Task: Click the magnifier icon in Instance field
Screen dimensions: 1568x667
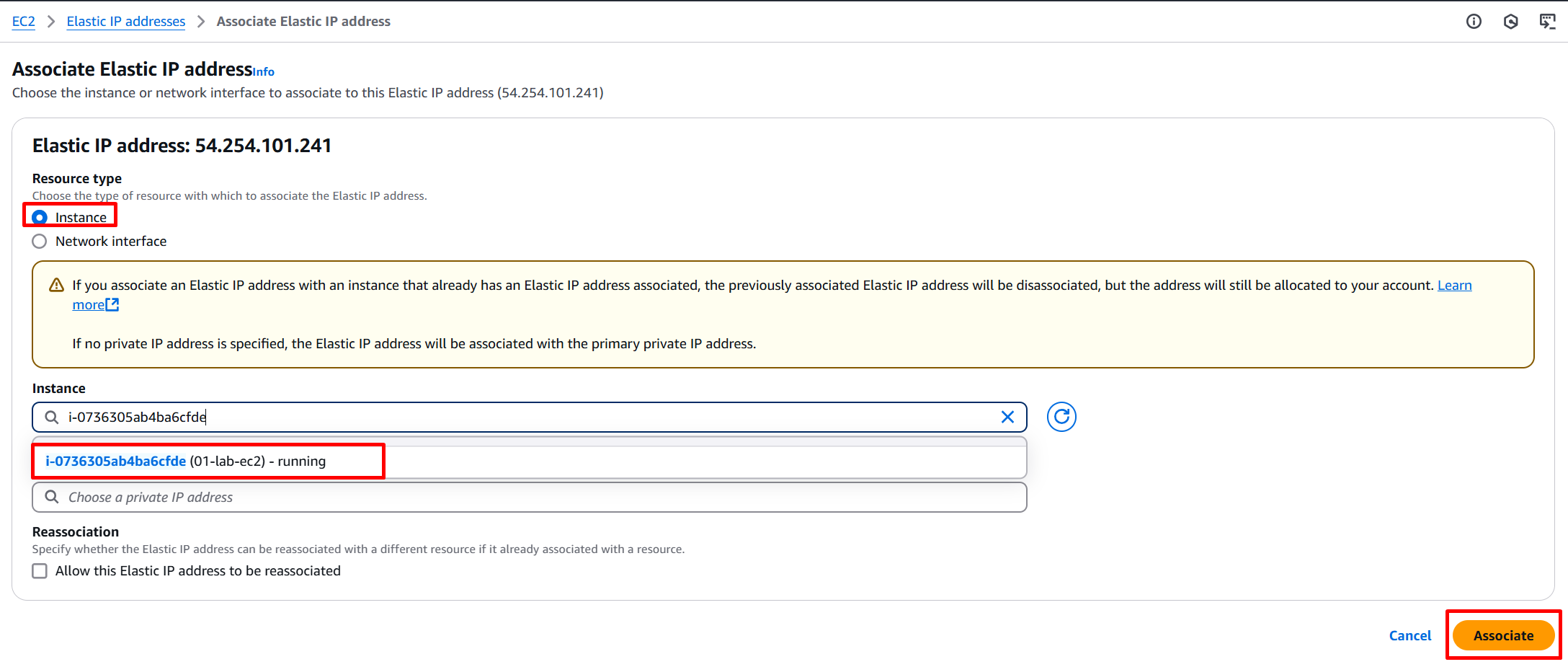Action: point(52,418)
